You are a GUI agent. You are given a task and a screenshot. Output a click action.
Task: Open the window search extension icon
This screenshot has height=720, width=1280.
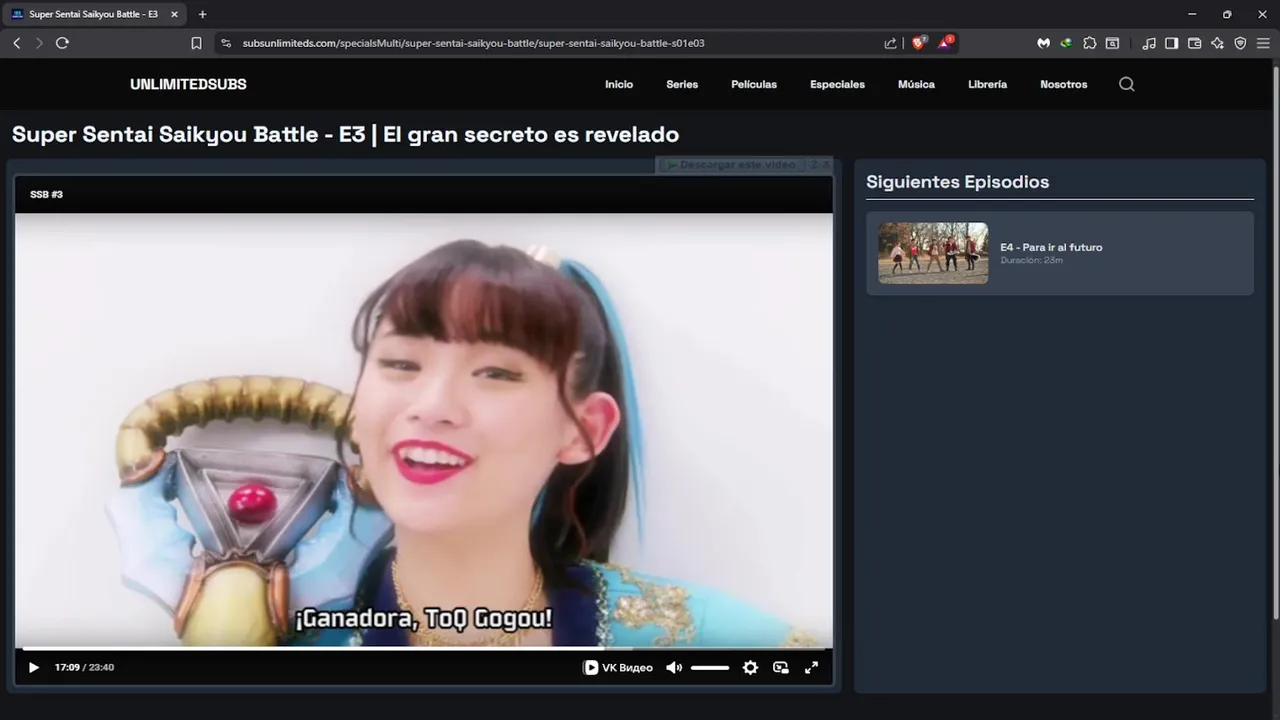click(1112, 43)
